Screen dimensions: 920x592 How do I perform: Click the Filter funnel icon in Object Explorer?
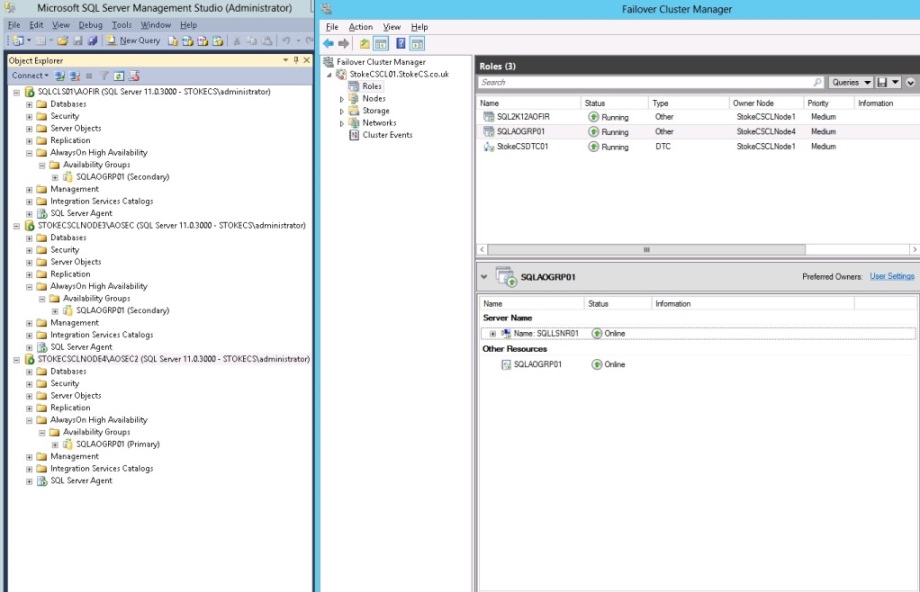(x=104, y=76)
